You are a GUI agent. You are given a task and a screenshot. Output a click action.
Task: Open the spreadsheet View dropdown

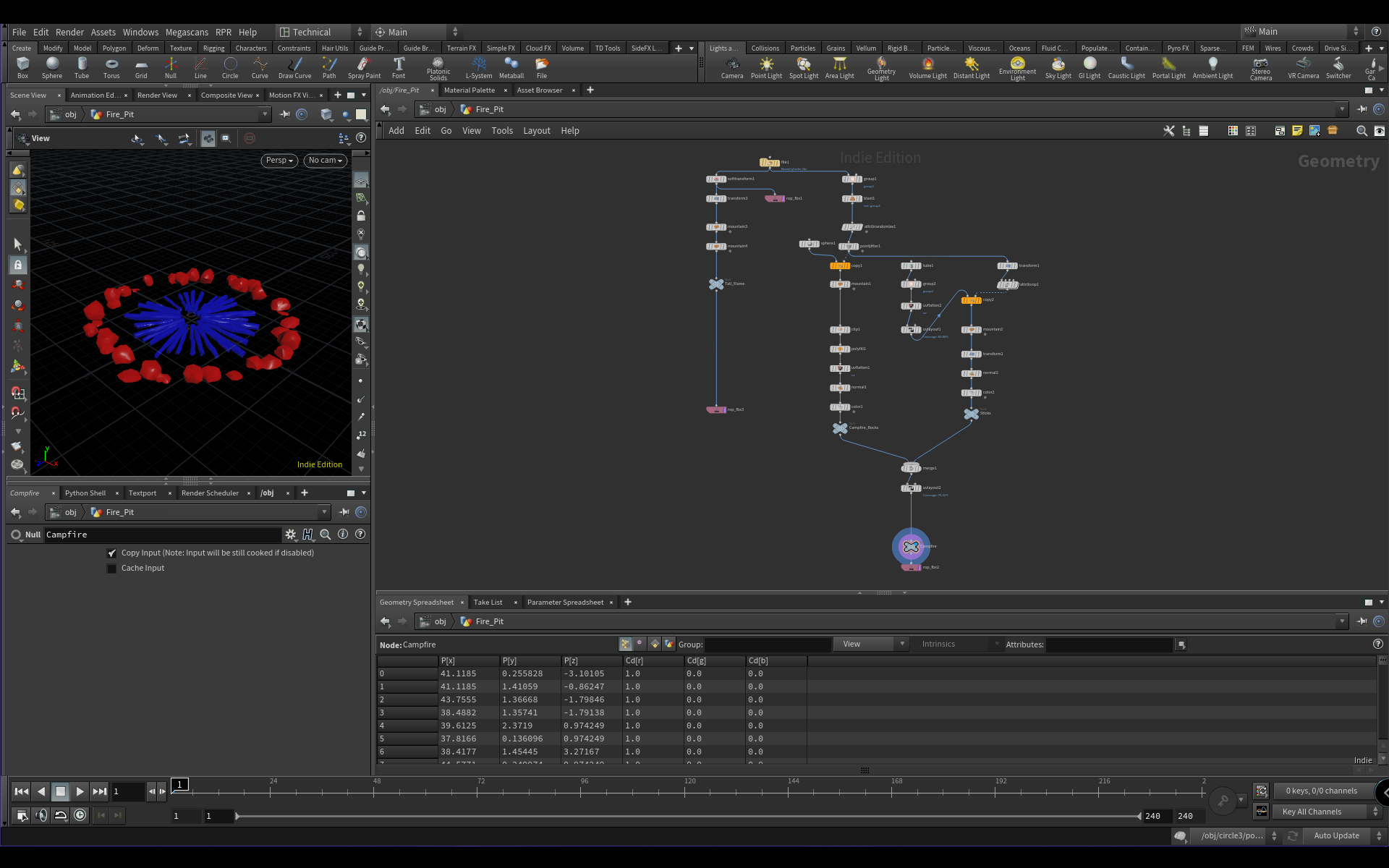click(870, 644)
